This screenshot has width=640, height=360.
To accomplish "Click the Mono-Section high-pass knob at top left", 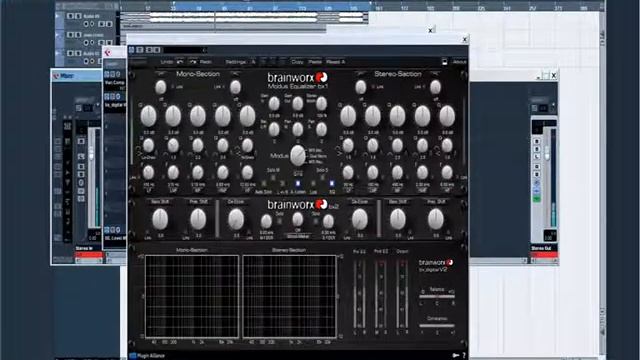I will tap(161, 87).
